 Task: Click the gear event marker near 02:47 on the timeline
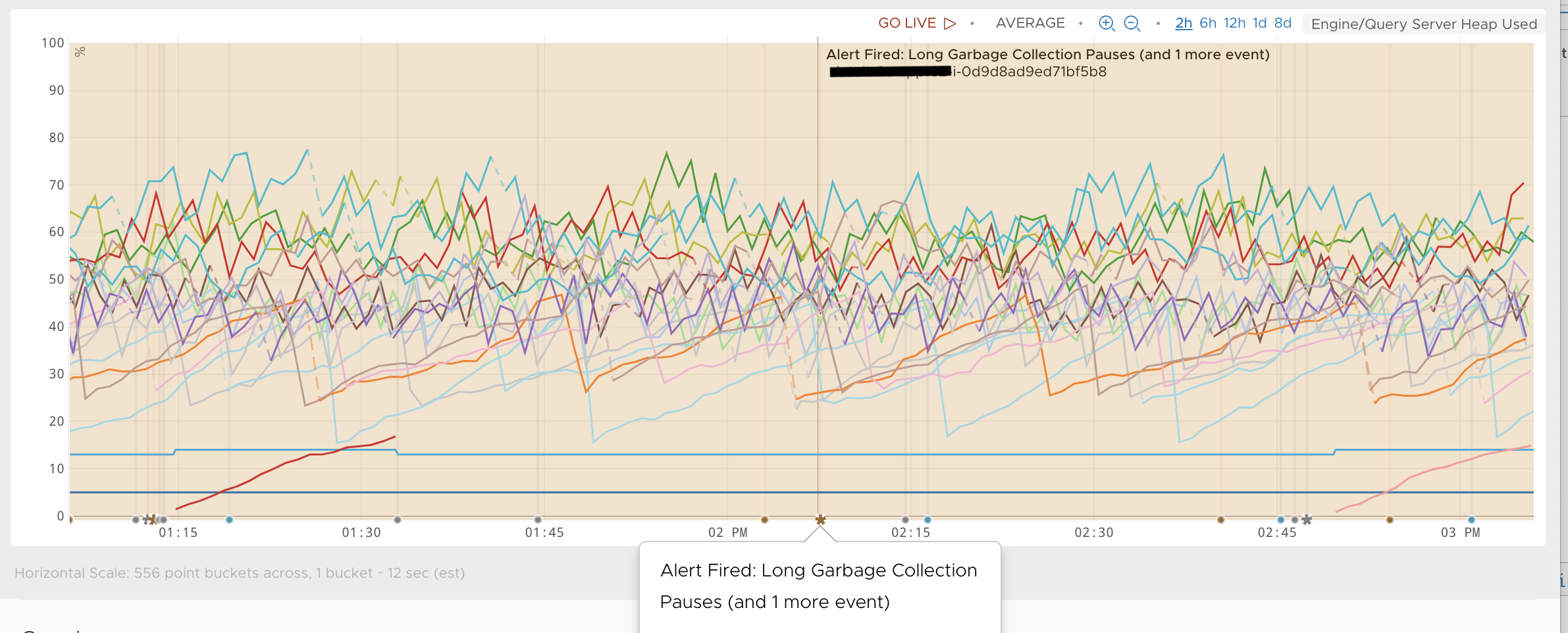point(1307,520)
